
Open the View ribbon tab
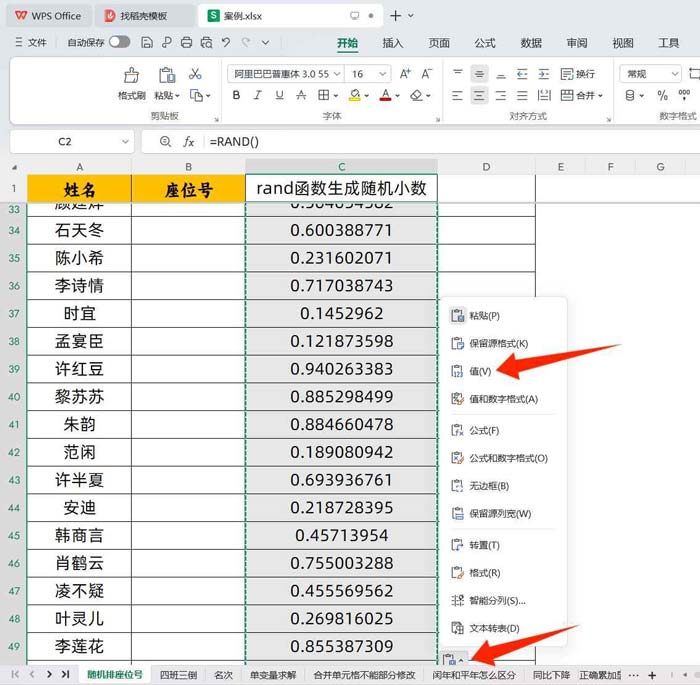(623, 43)
